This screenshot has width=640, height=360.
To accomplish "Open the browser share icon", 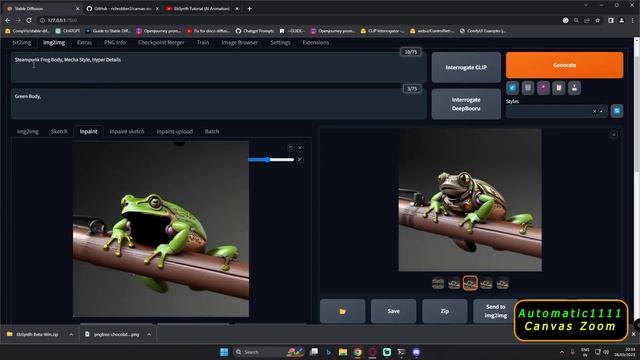I will tap(587, 20).
